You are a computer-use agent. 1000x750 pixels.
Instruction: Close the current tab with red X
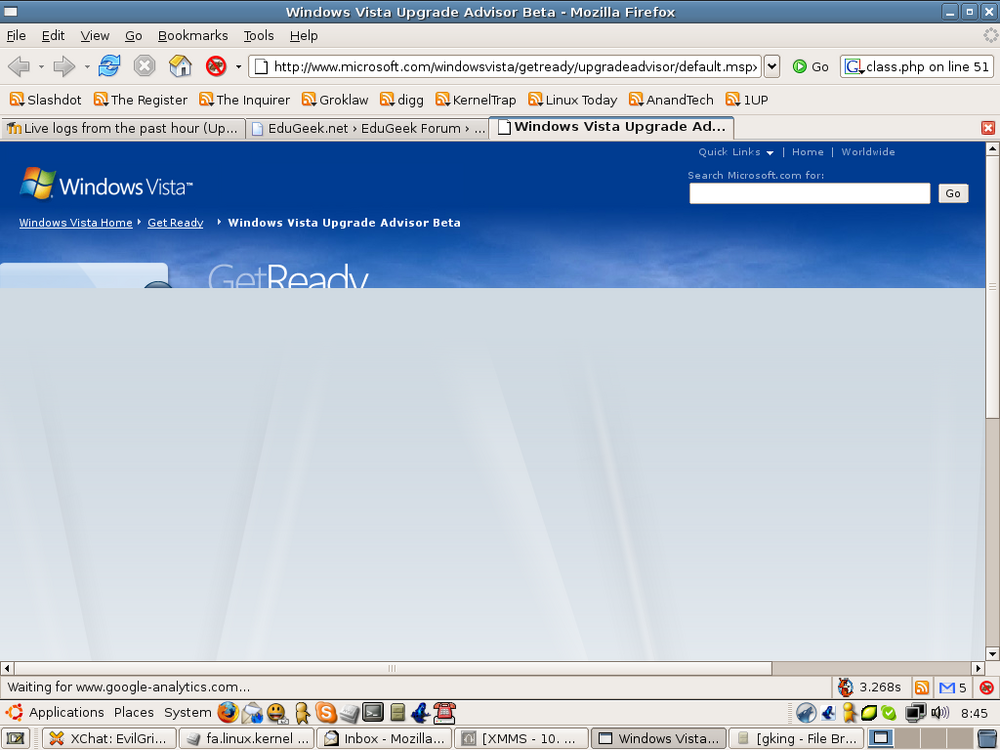pos(987,128)
